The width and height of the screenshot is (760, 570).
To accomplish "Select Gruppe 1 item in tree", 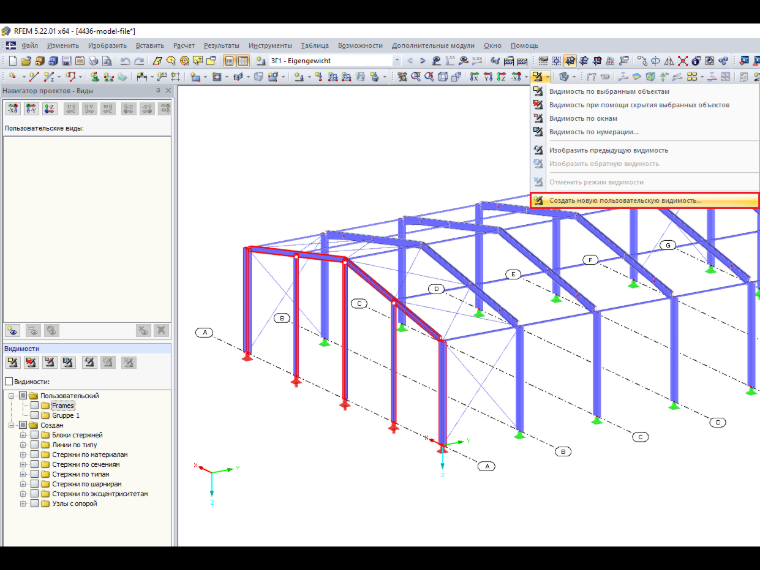I will (x=65, y=415).
